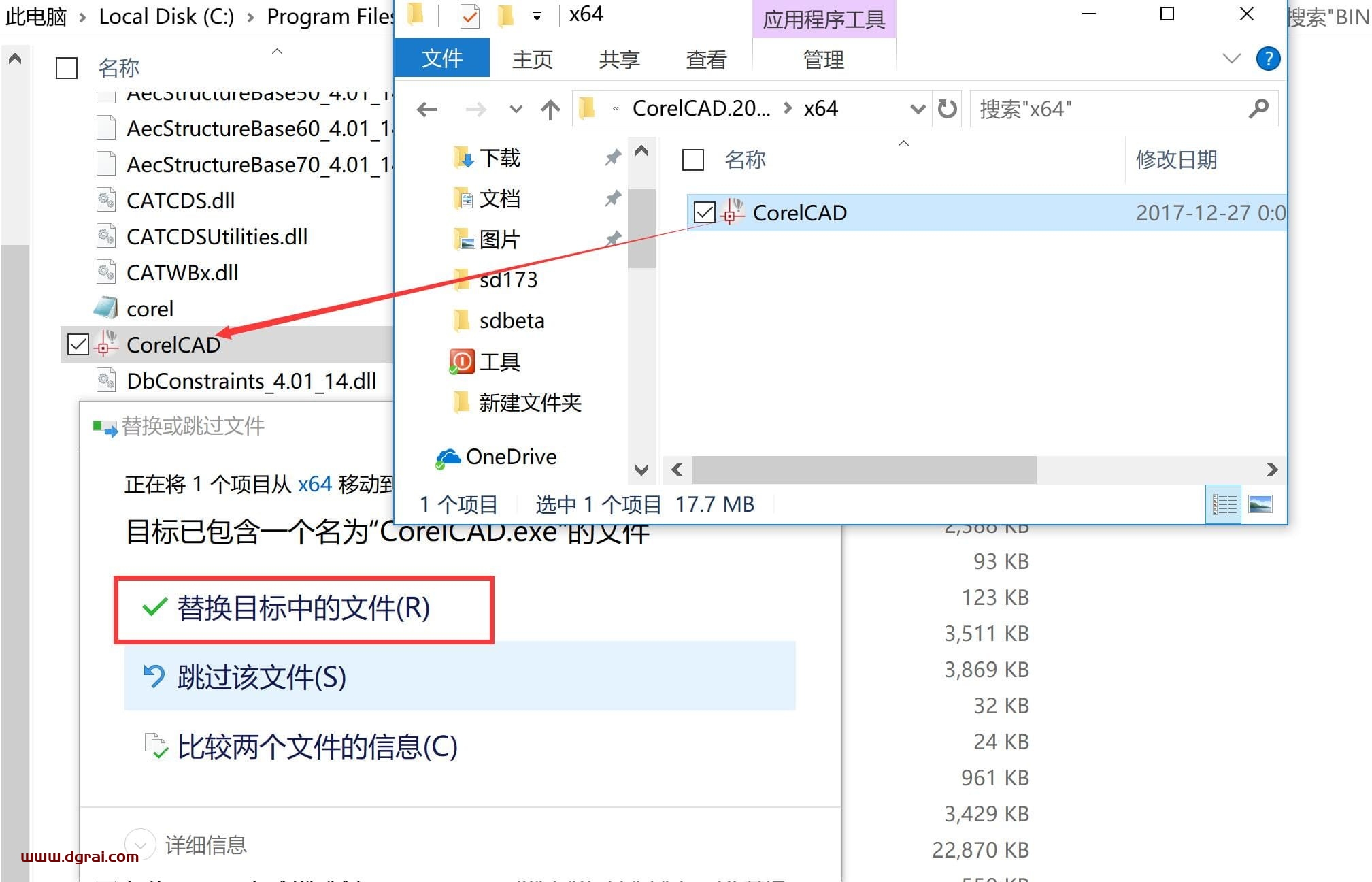
Task: Open the 查看 ribbon tab
Action: pyautogui.click(x=706, y=60)
